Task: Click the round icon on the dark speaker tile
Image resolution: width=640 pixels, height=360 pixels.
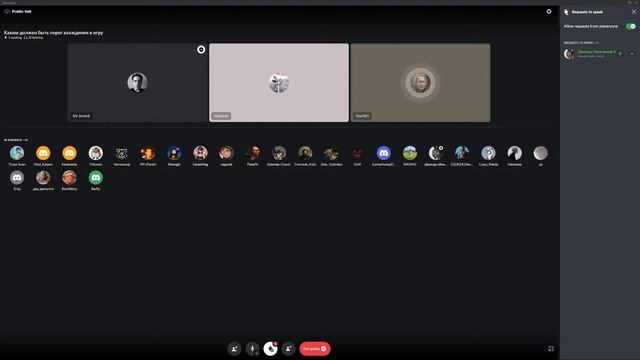Action: tap(201, 49)
